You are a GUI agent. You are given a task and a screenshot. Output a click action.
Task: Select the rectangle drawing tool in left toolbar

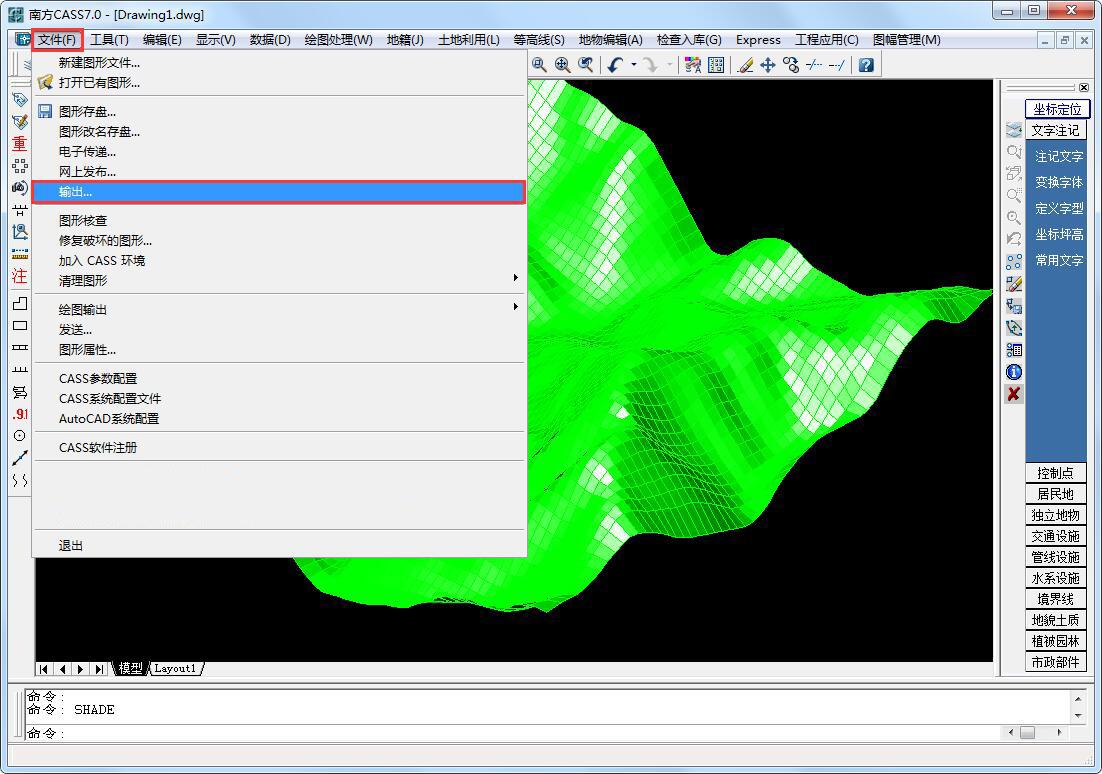20,325
